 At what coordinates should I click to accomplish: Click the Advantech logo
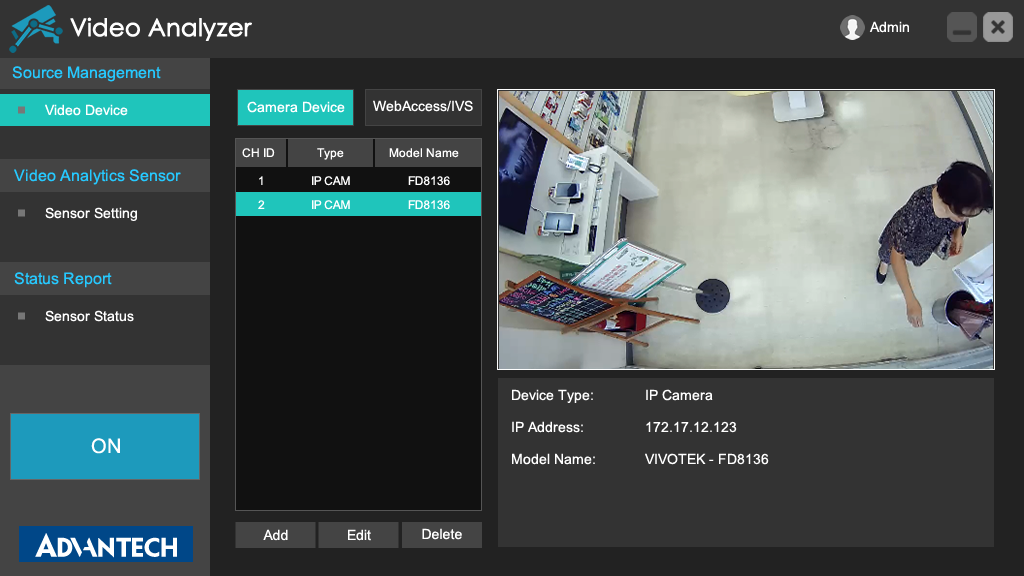[x=106, y=545]
